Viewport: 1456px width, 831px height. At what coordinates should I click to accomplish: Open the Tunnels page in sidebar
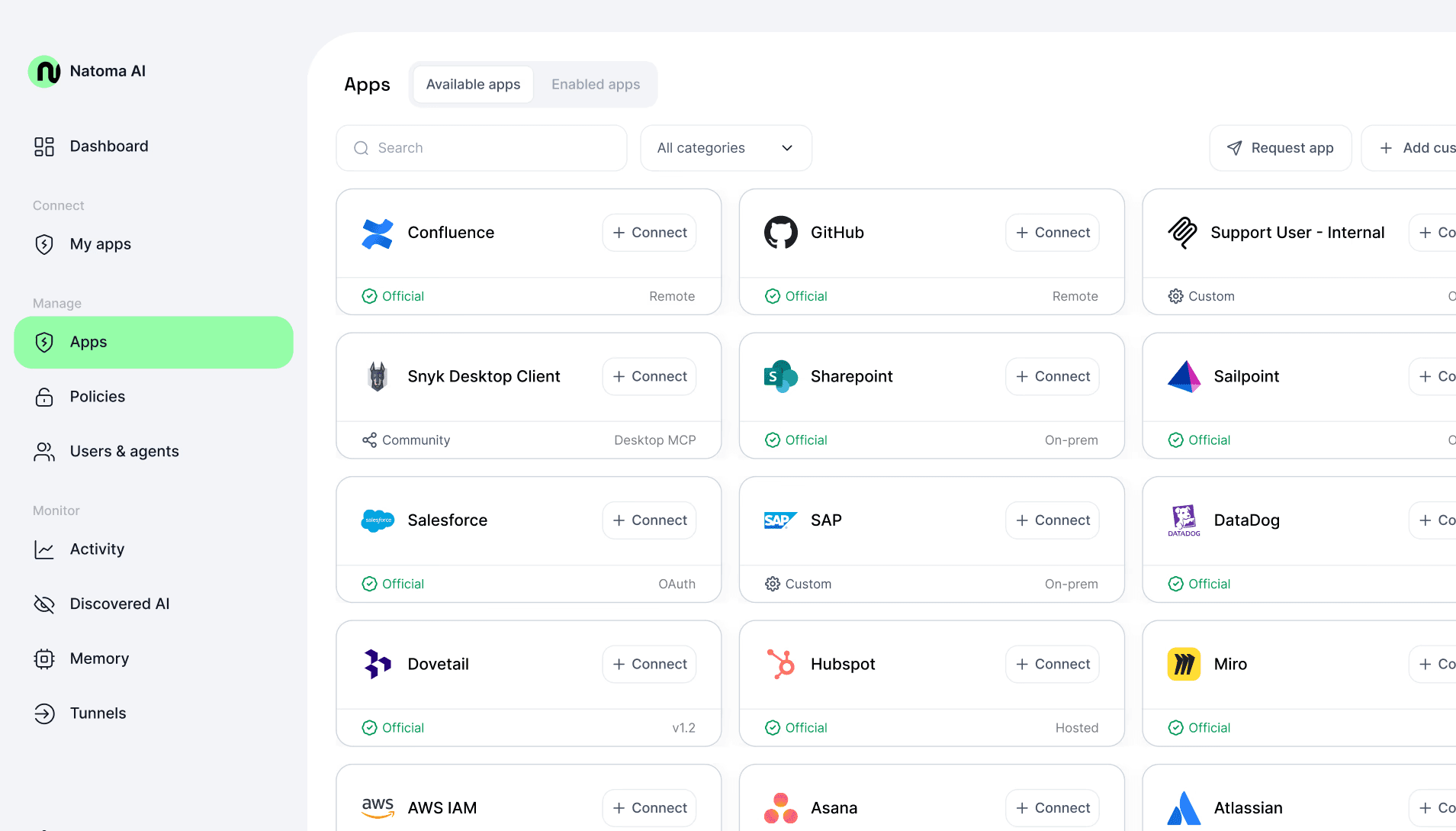tap(153, 713)
